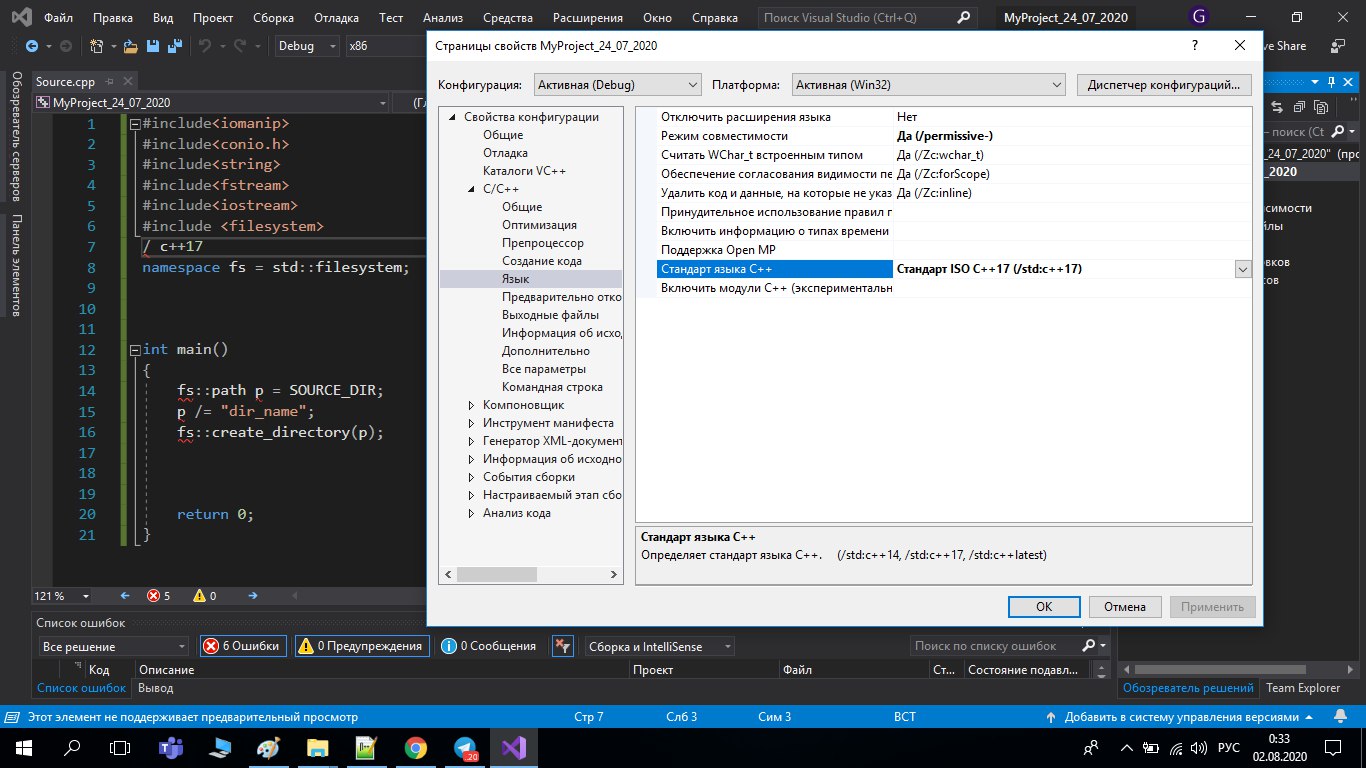Click the open file folder icon
The image size is (1366, 768).
130,46
